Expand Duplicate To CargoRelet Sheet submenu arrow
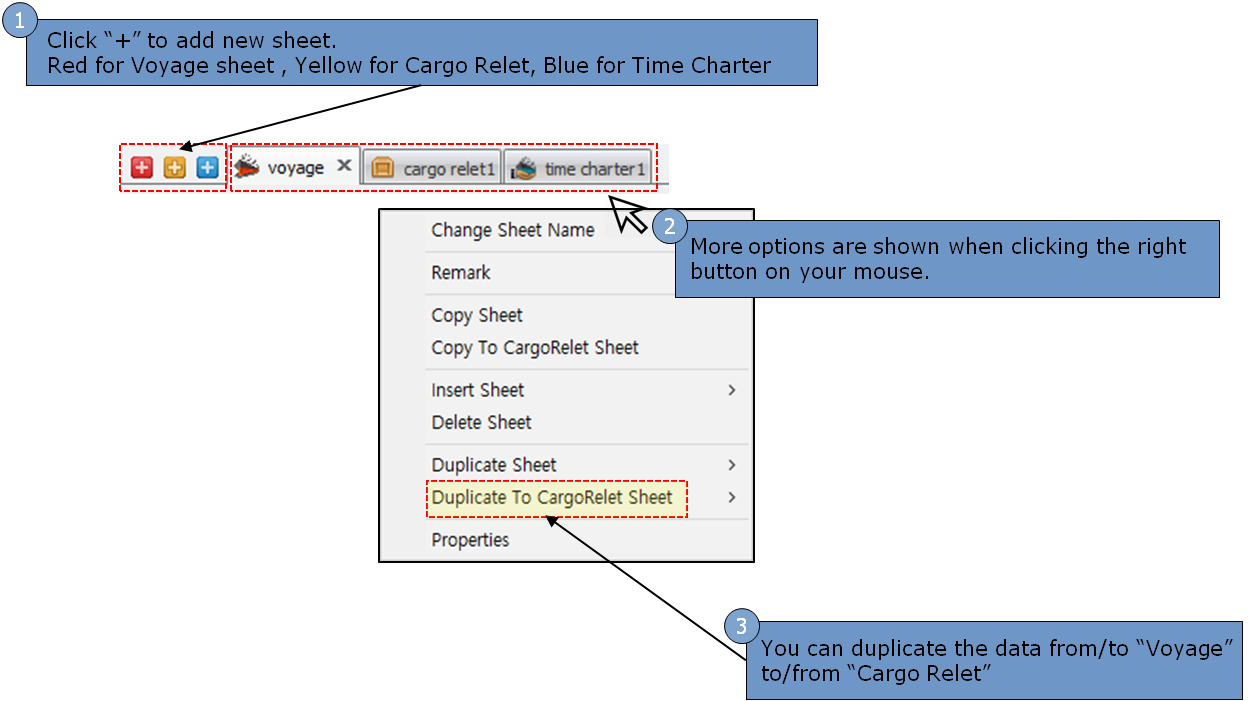The image size is (1253, 701). pyautogui.click(x=732, y=497)
